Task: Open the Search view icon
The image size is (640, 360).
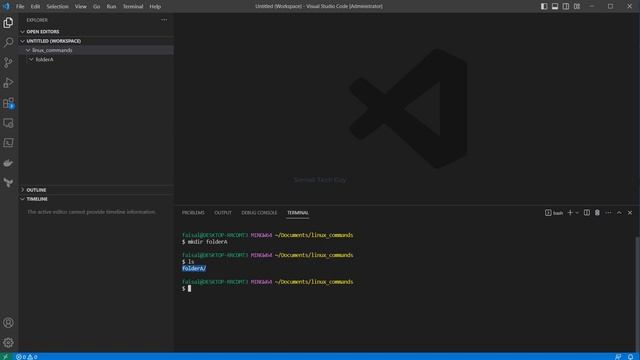Action: (x=8, y=42)
